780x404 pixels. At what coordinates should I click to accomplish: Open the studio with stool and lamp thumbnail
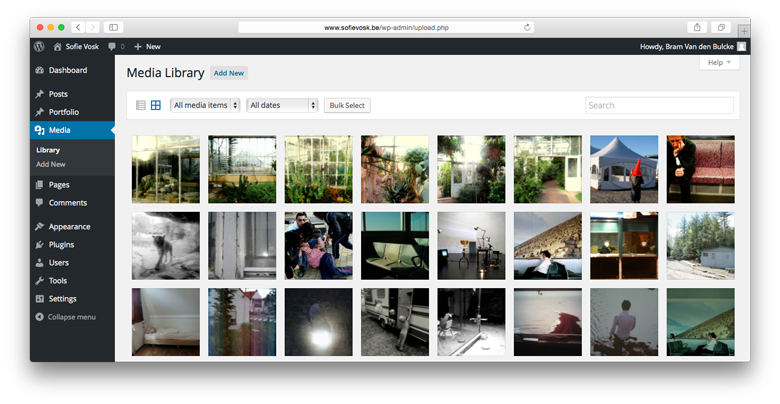pos(471,246)
